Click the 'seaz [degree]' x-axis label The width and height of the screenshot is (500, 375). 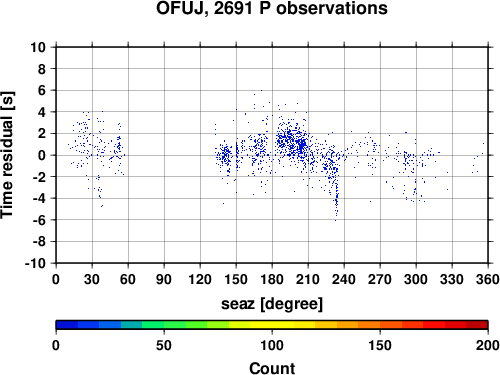pyautogui.click(x=272, y=304)
